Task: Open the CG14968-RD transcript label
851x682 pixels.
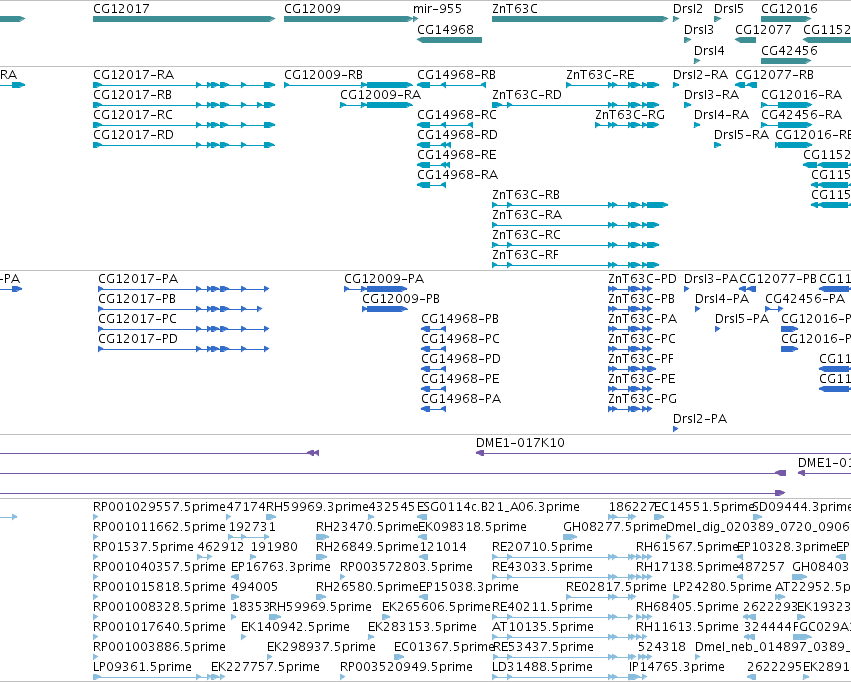Action: pyautogui.click(x=458, y=135)
